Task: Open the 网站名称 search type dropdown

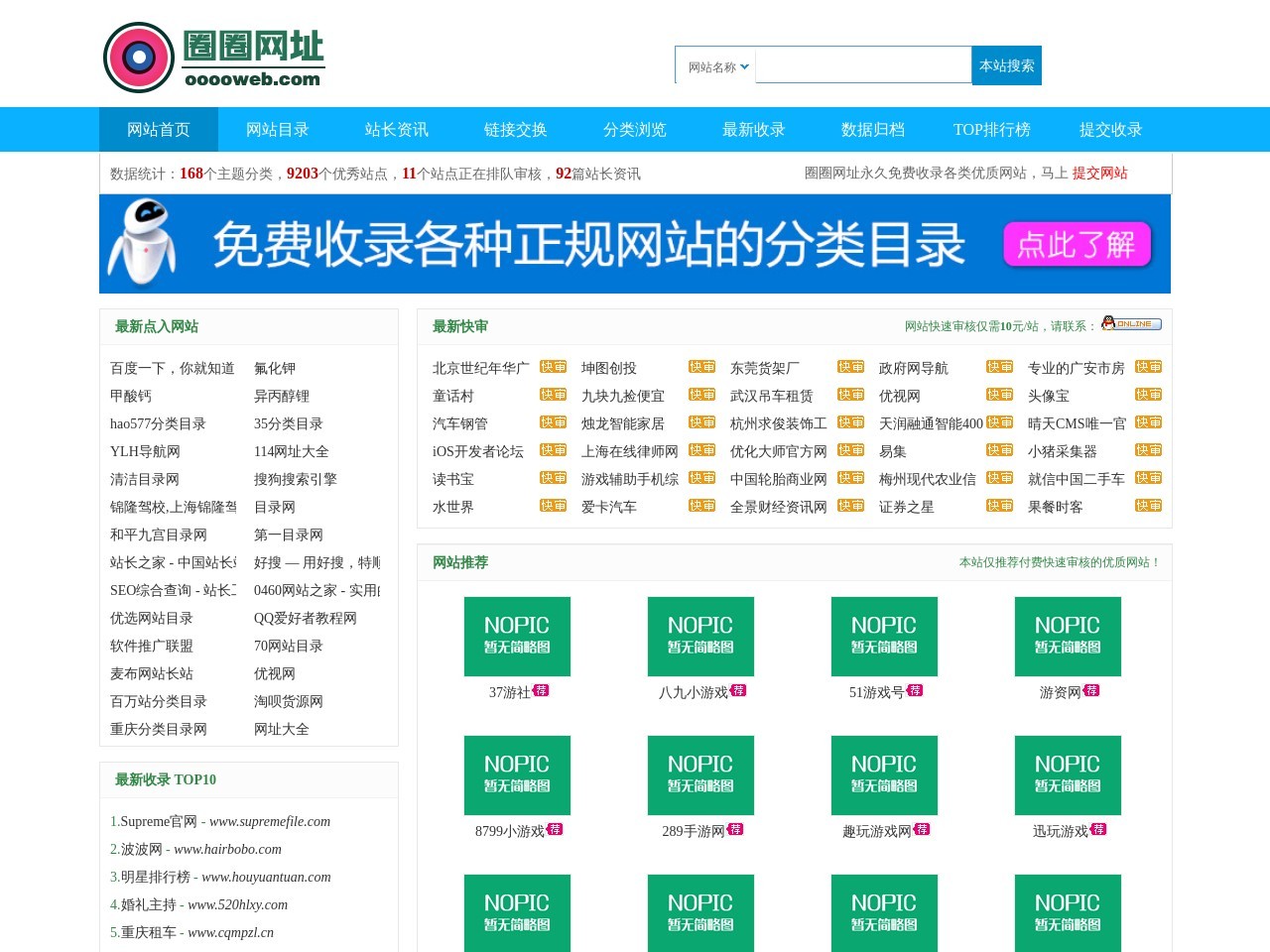Action: click(714, 65)
